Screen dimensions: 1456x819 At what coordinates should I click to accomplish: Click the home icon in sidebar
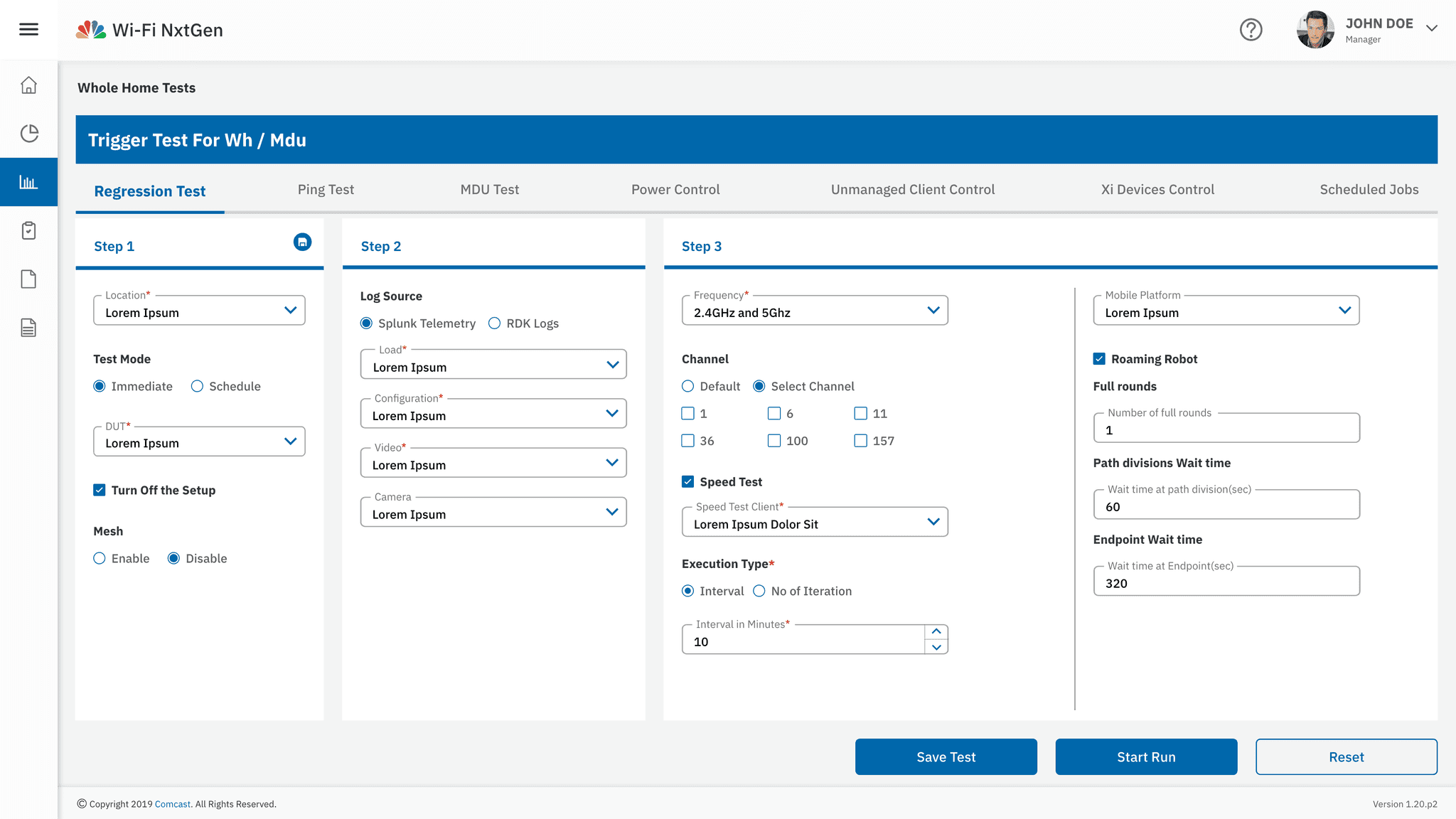(28, 85)
